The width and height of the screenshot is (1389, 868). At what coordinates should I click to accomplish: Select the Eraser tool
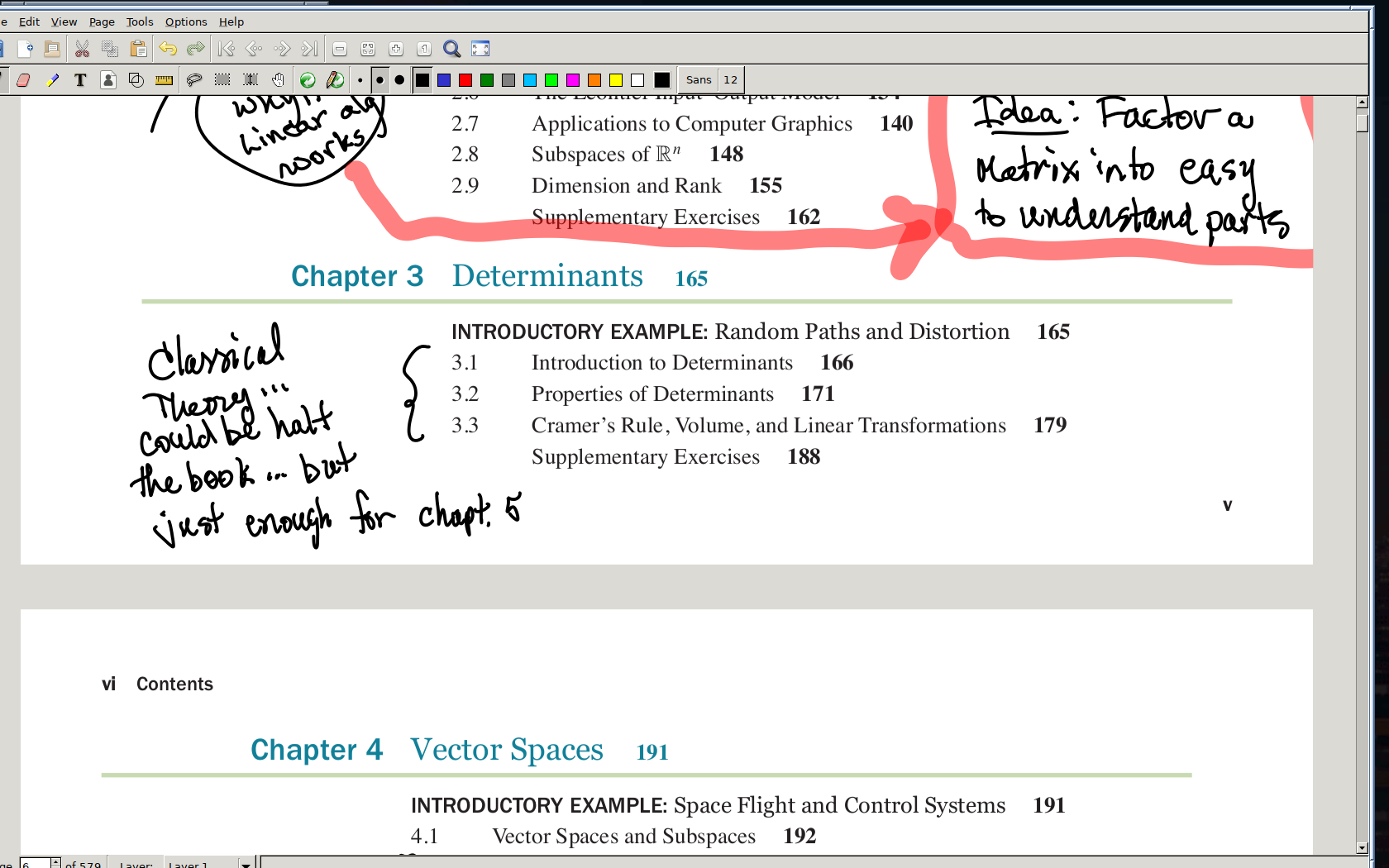click(x=23, y=80)
